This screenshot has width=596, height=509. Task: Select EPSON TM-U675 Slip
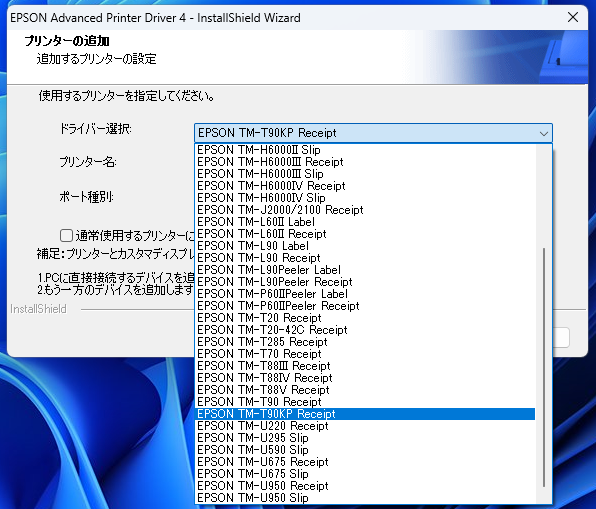[x=365, y=474]
